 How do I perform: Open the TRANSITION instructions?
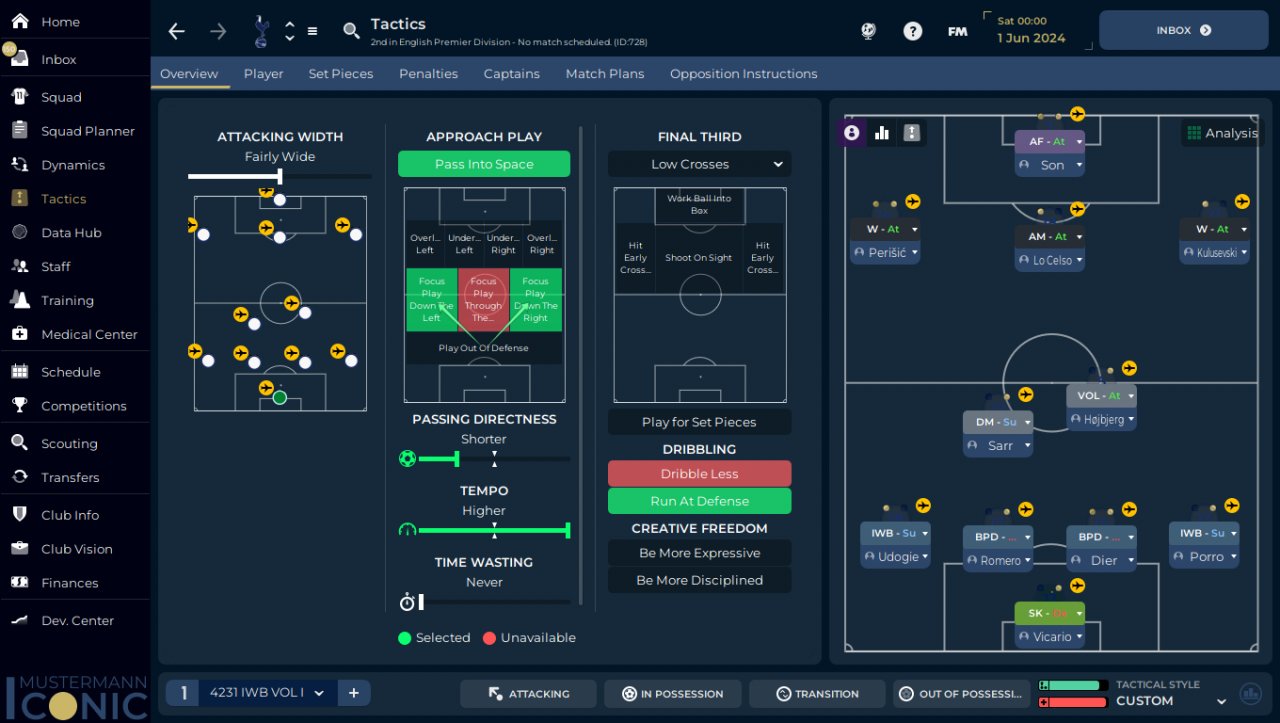pyautogui.click(x=817, y=694)
